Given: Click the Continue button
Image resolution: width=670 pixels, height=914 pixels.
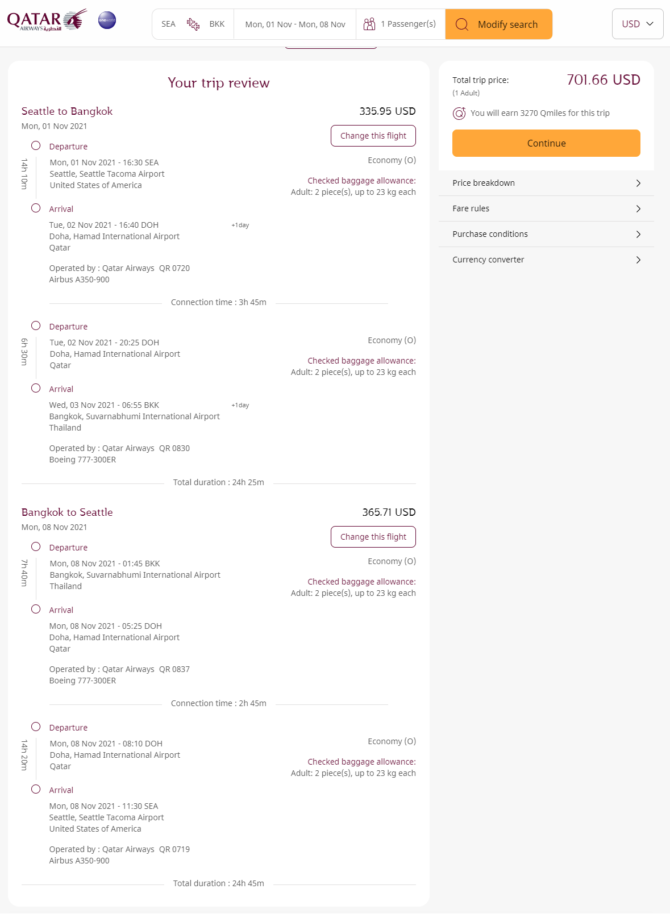Looking at the screenshot, I should pos(546,143).
